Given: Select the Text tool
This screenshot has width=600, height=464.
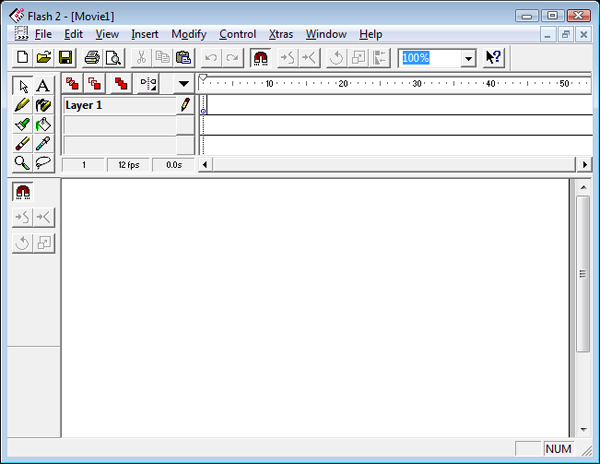Looking at the screenshot, I should (43, 86).
